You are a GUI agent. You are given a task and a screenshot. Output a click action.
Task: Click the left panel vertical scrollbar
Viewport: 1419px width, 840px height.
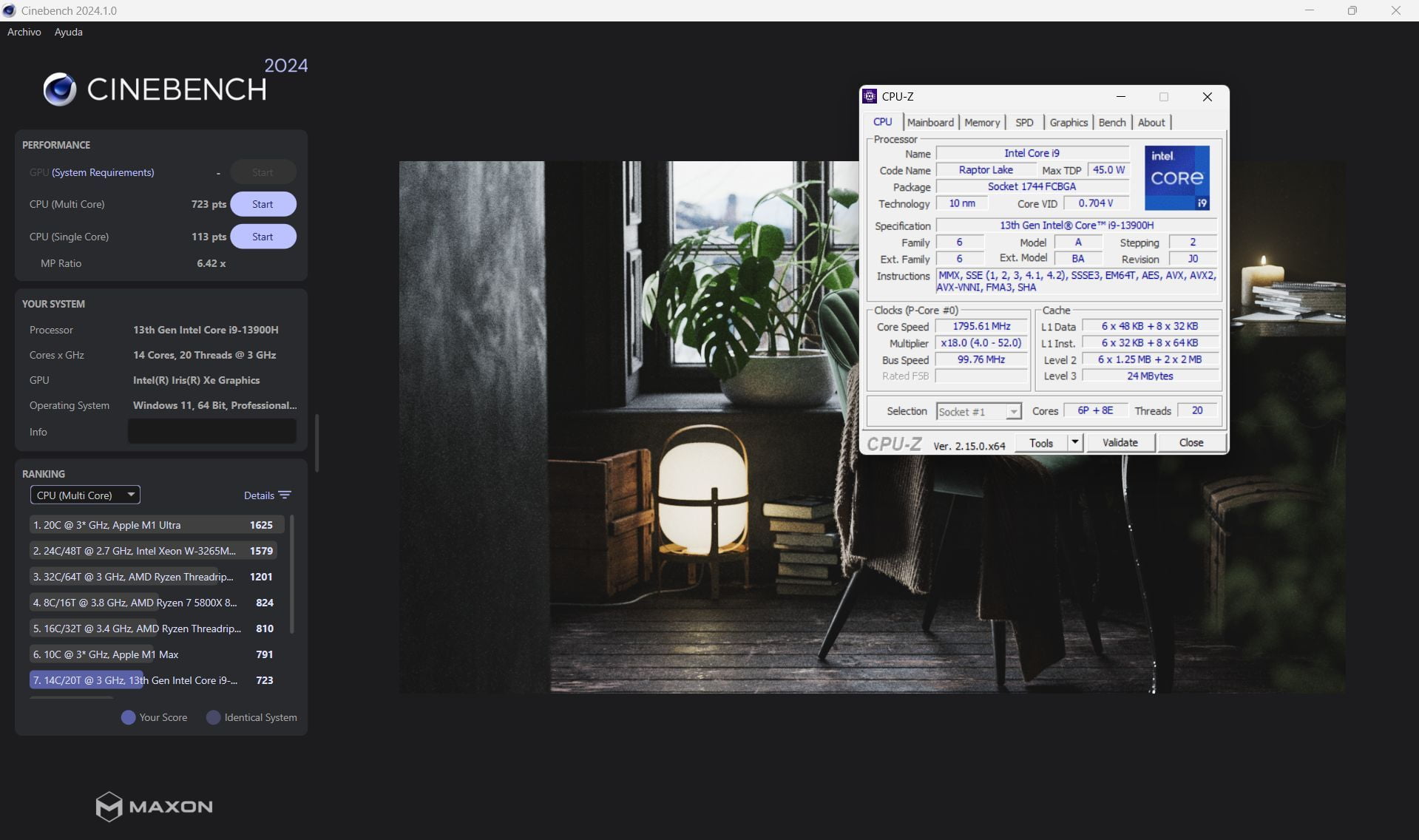[317, 443]
